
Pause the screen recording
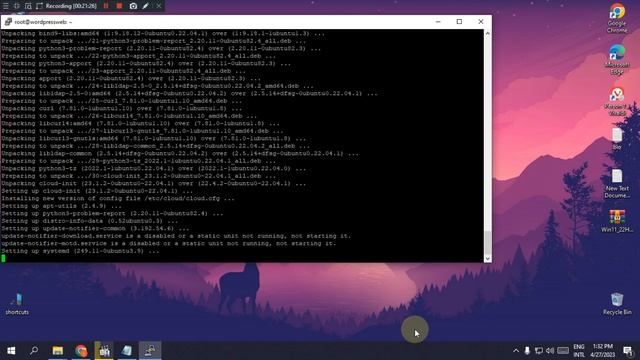106,6
